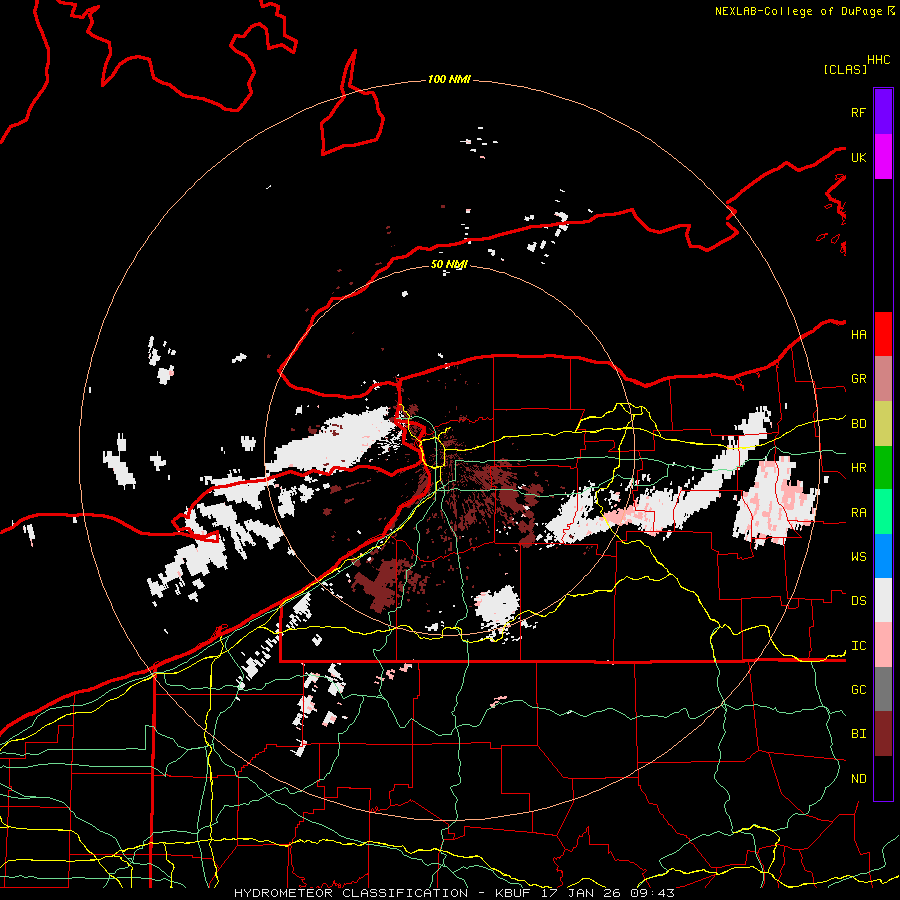Screen dimensions: 900x900
Task: Click the IC pink legend swatch
Action: click(x=883, y=645)
